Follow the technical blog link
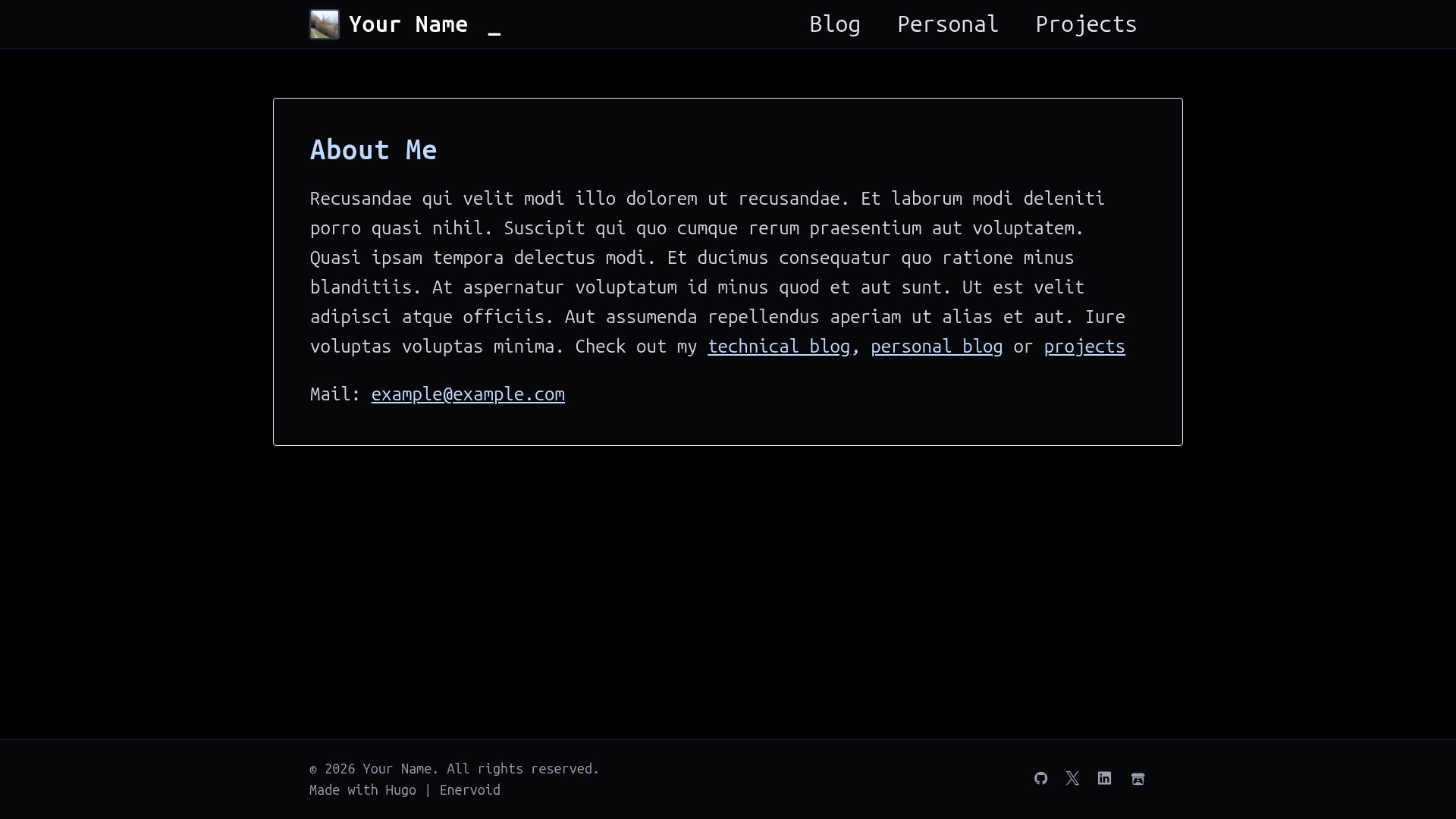 [x=779, y=346]
